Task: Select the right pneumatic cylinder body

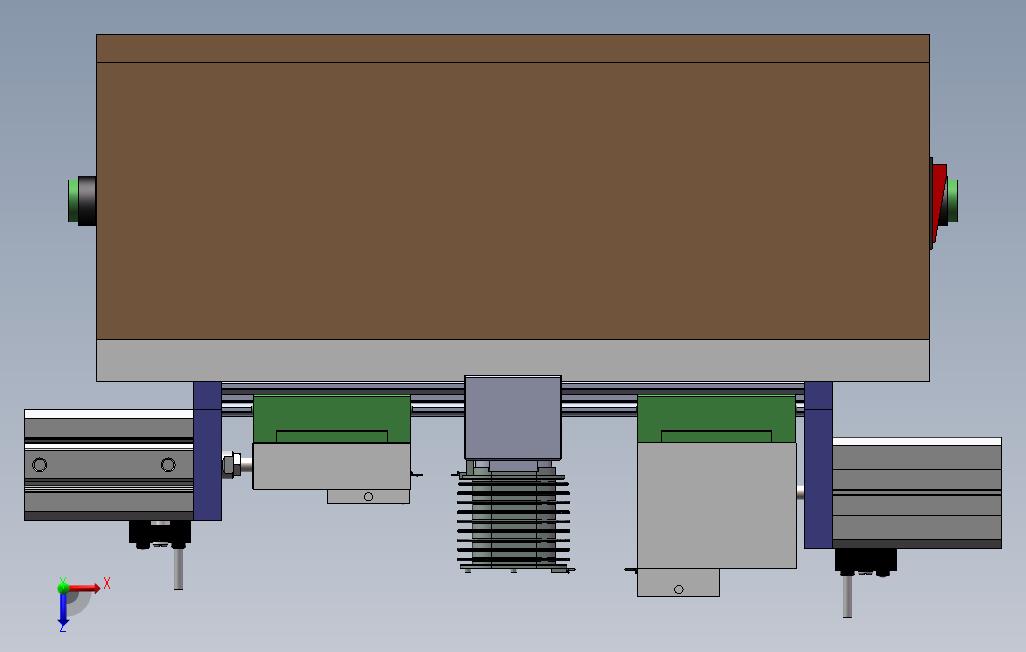Action: 917,493
